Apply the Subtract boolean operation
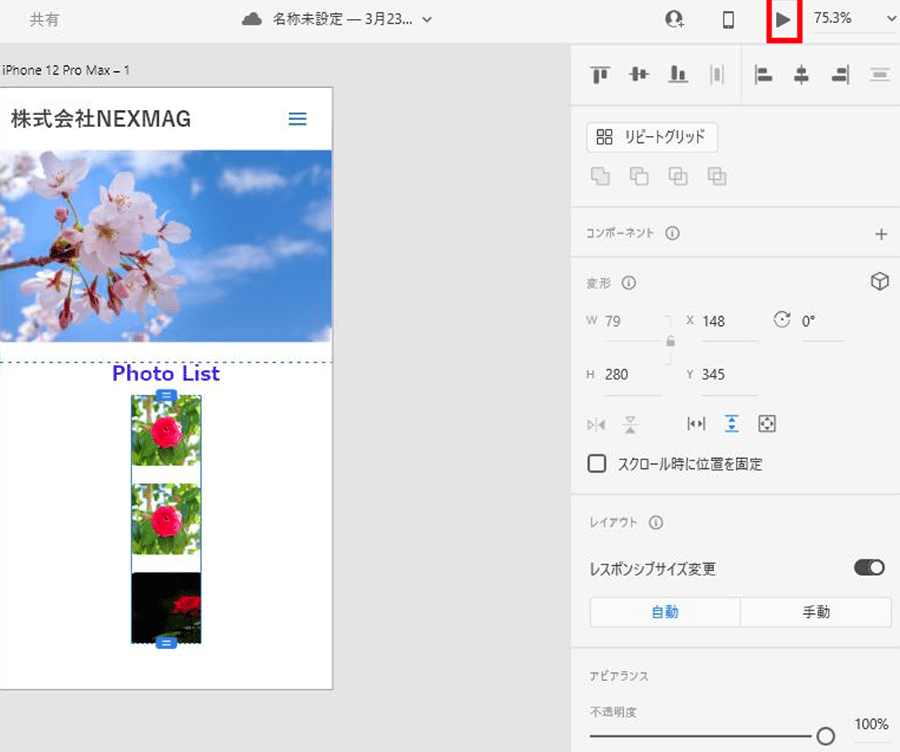 click(639, 176)
